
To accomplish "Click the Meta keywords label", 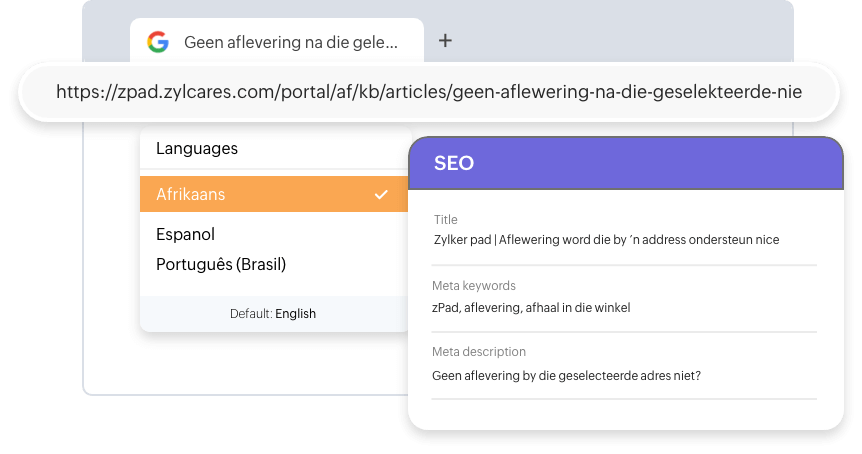I will (x=474, y=286).
